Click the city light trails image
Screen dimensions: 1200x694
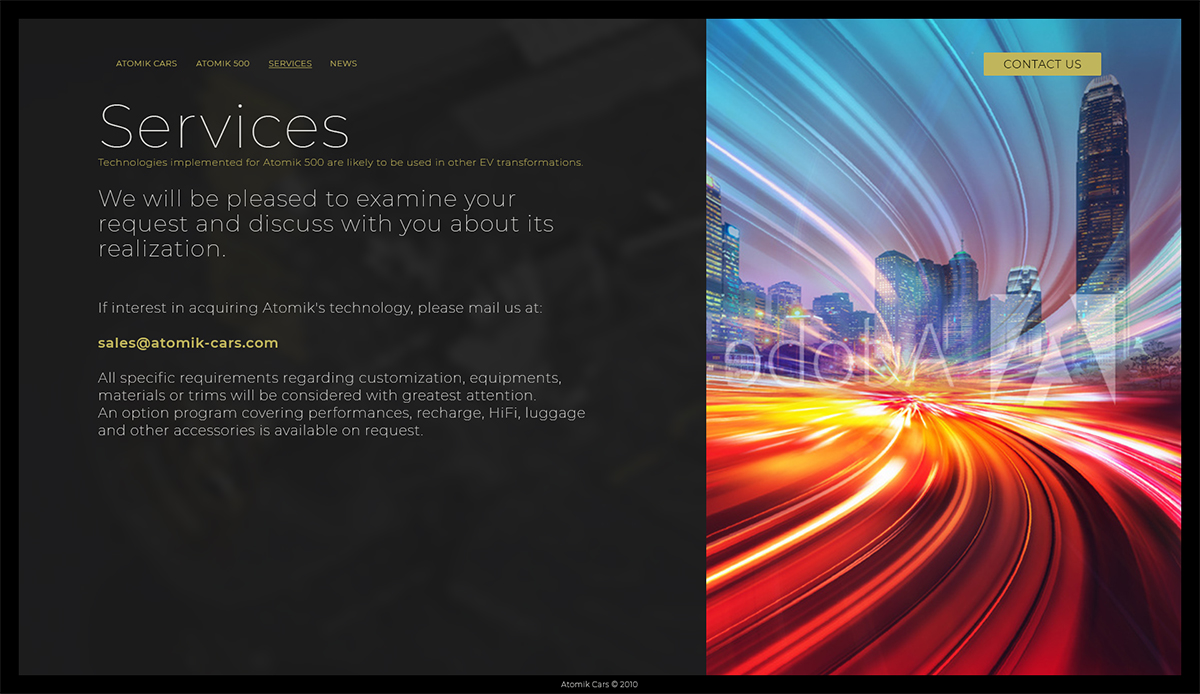[x=943, y=347]
